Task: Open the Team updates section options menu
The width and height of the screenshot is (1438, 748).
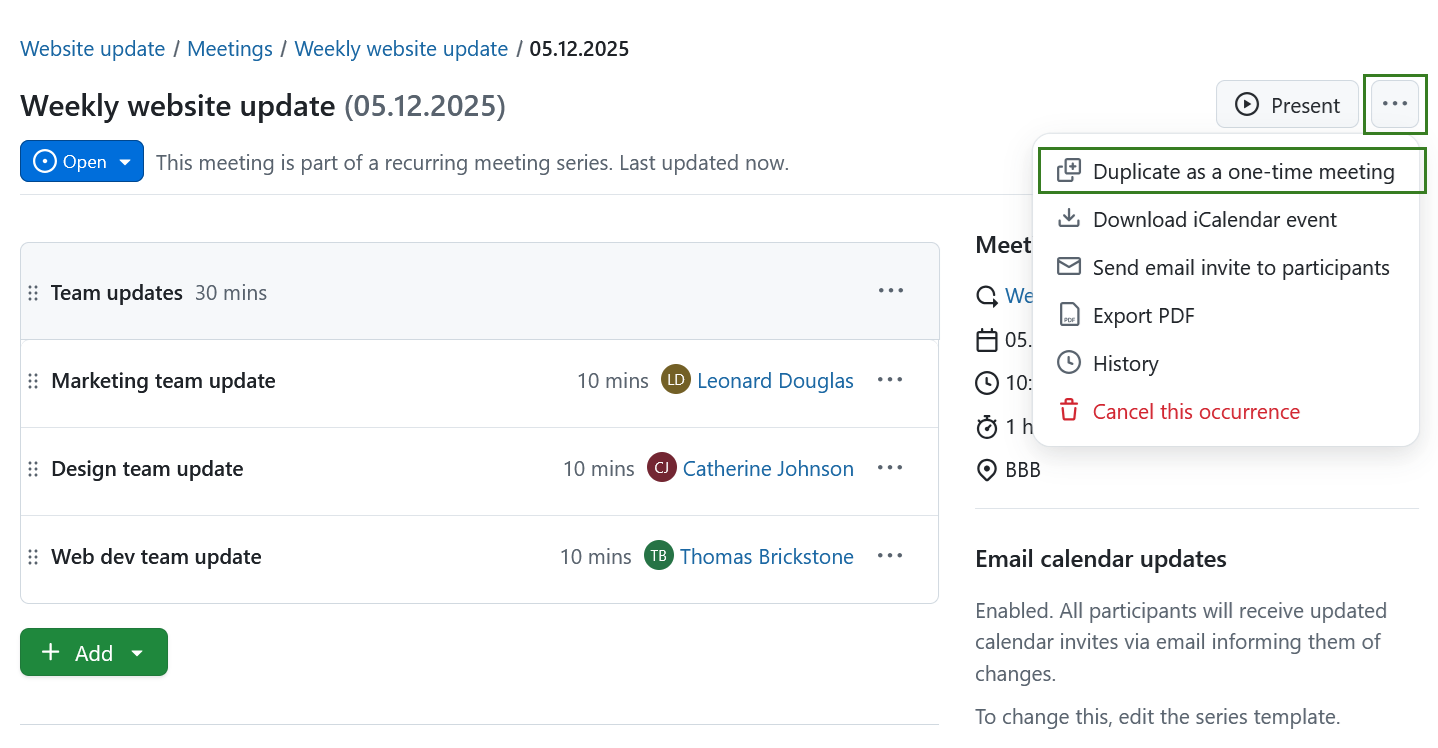Action: point(890,291)
